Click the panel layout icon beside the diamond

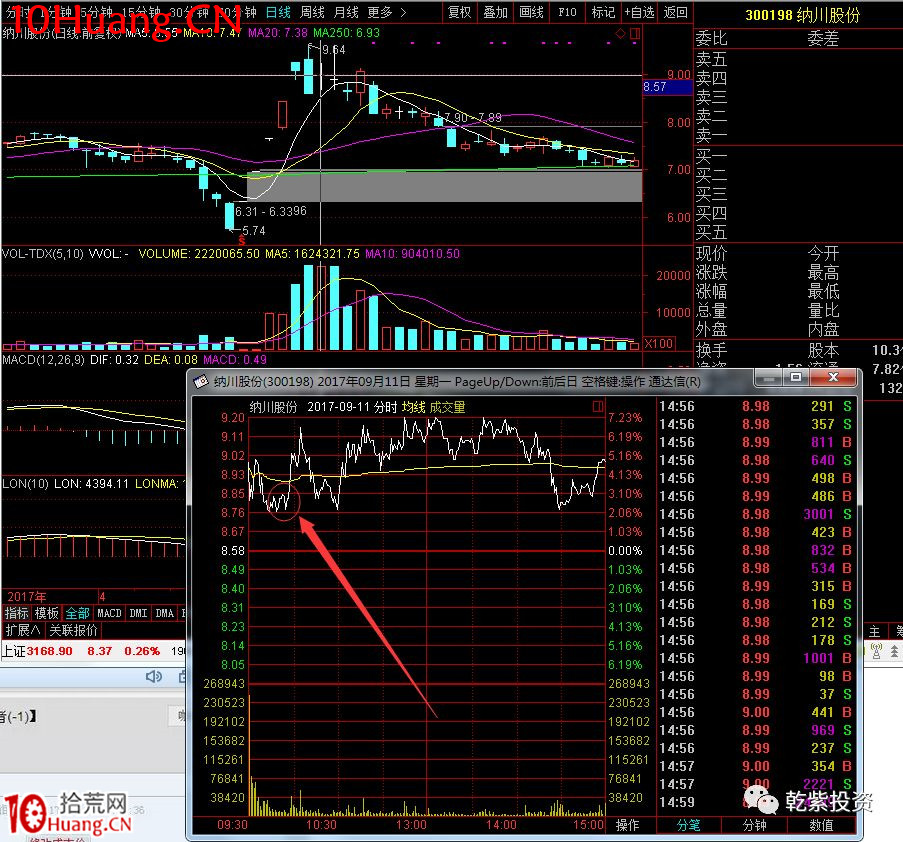[x=635, y=33]
